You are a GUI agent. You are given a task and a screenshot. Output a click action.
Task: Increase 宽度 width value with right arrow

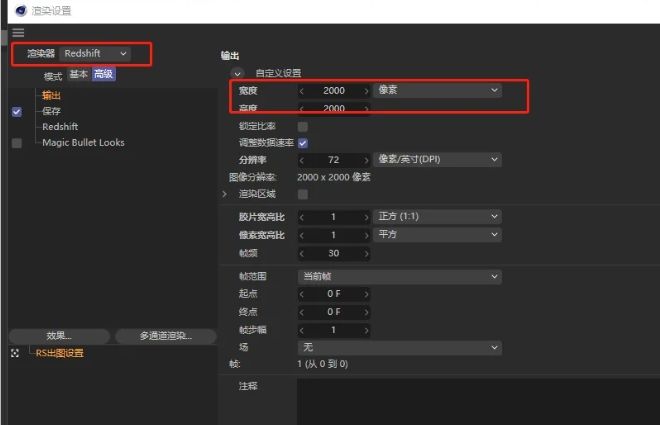[x=366, y=91]
